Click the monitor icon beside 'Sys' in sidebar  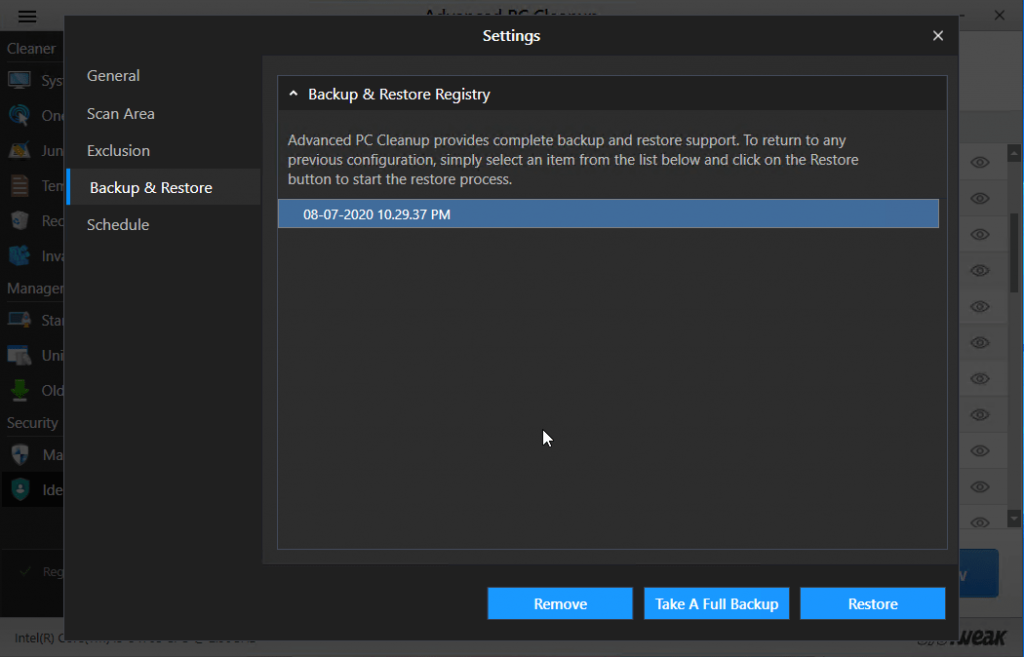pyautogui.click(x=19, y=80)
